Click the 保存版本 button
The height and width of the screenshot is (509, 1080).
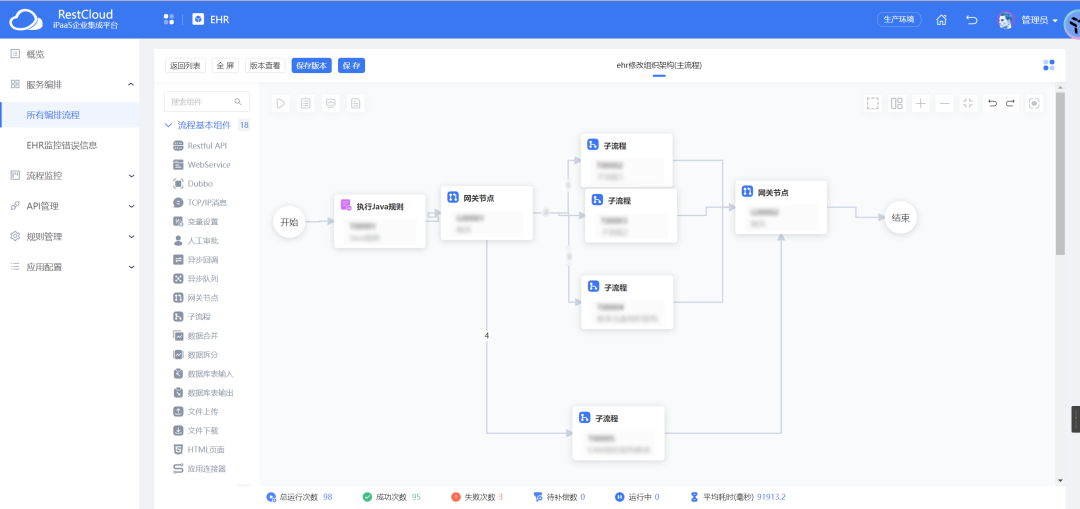pyautogui.click(x=311, y=65)
